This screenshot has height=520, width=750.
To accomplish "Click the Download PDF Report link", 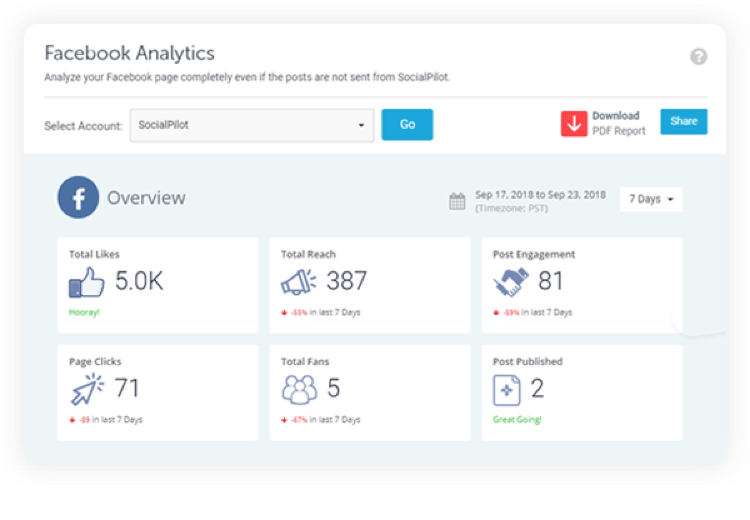I will click(618, 123).
